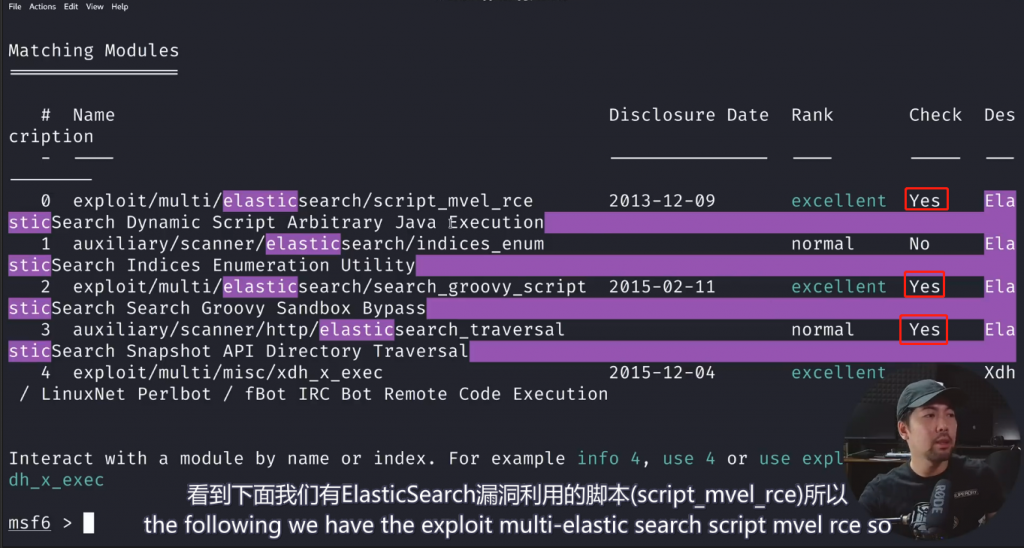Click disclosure date 2013-12-09

pos(662,201)
